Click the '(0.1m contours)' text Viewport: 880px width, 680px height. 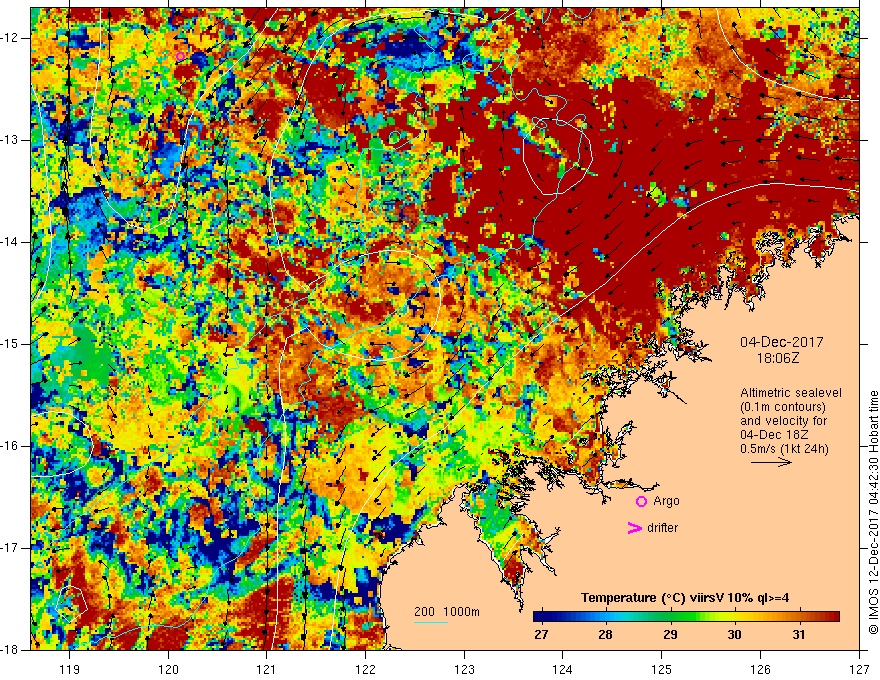[x=783, y=407]
